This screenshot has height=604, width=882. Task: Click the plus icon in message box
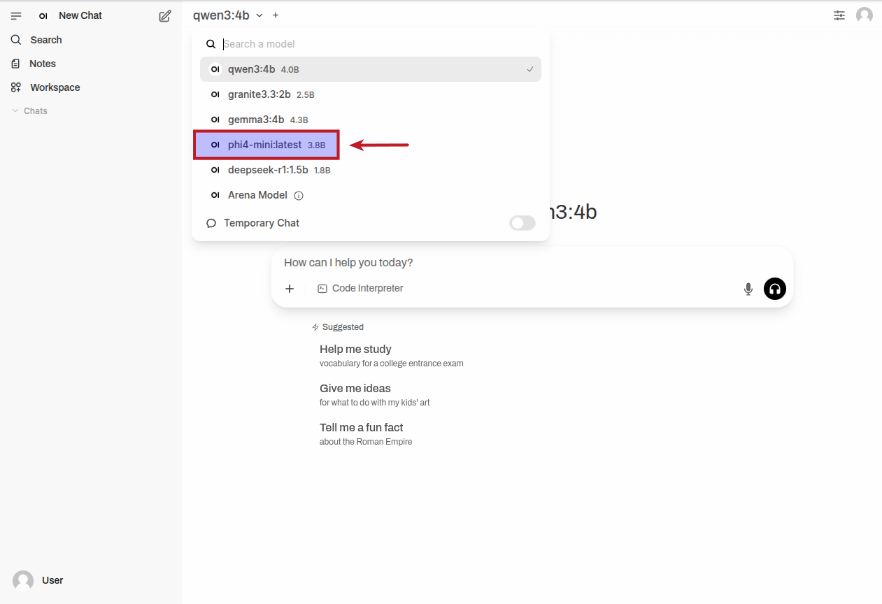(x=290, y=289)
